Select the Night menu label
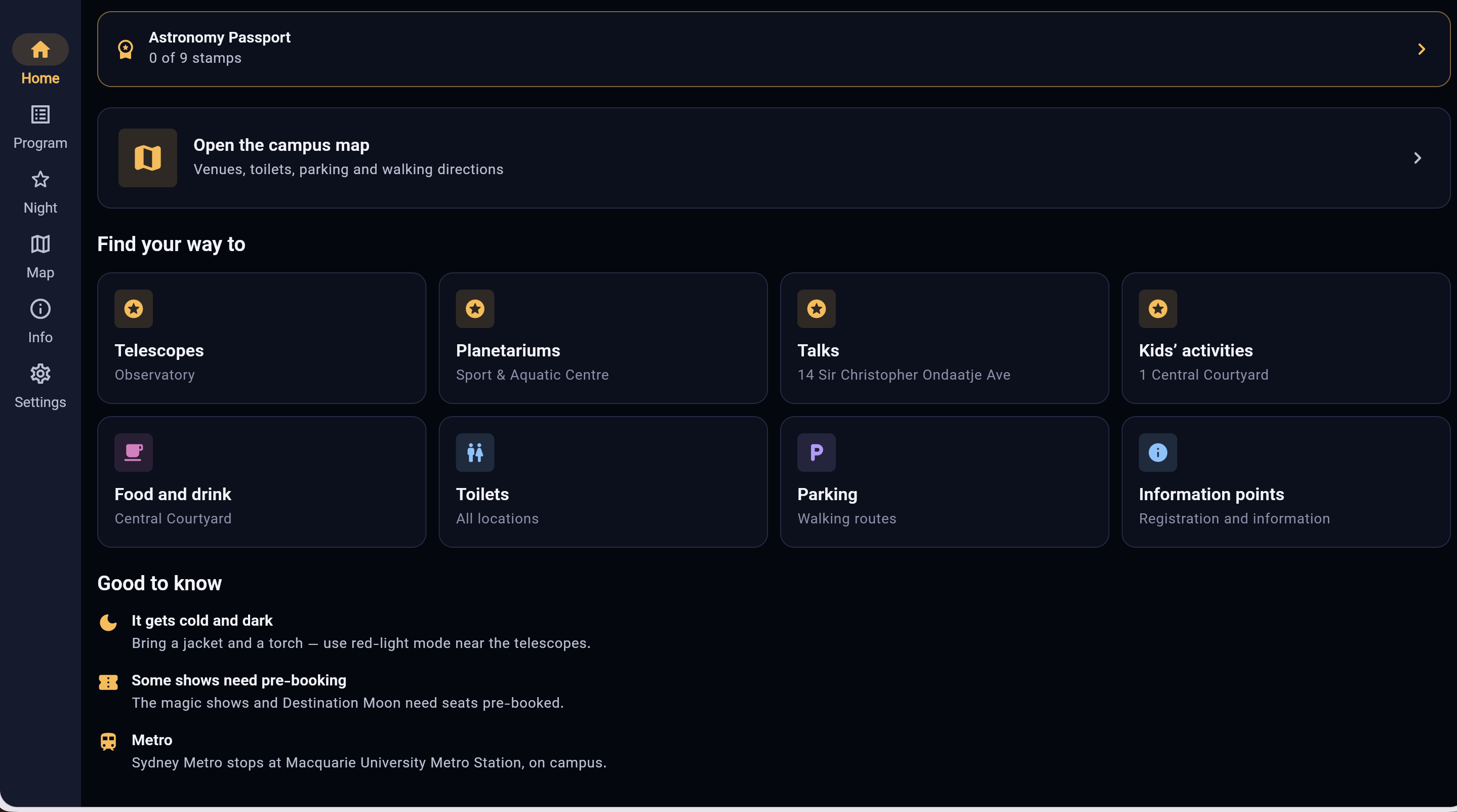The image size is (1457, 812). click(40, 208)
